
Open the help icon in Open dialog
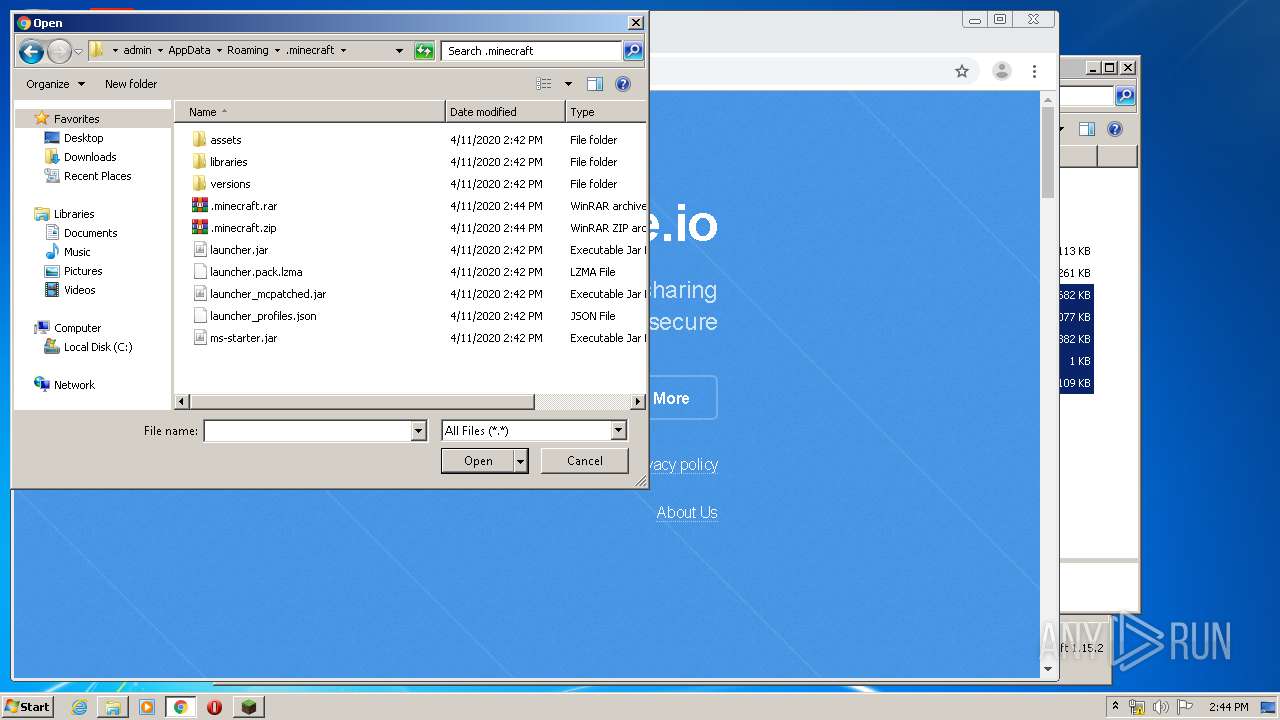623,84
